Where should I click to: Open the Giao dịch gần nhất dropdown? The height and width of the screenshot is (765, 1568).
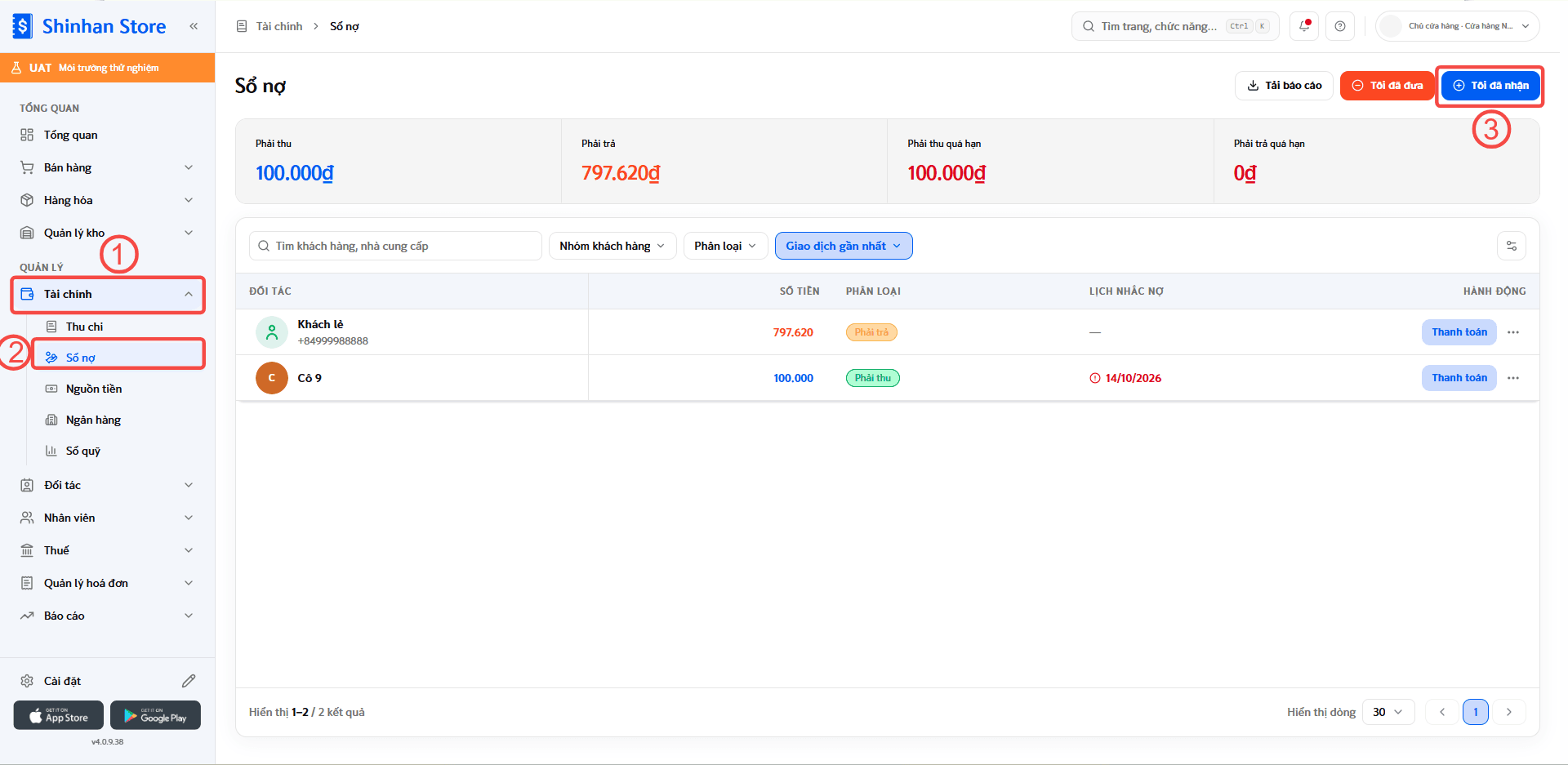[844, 246]
